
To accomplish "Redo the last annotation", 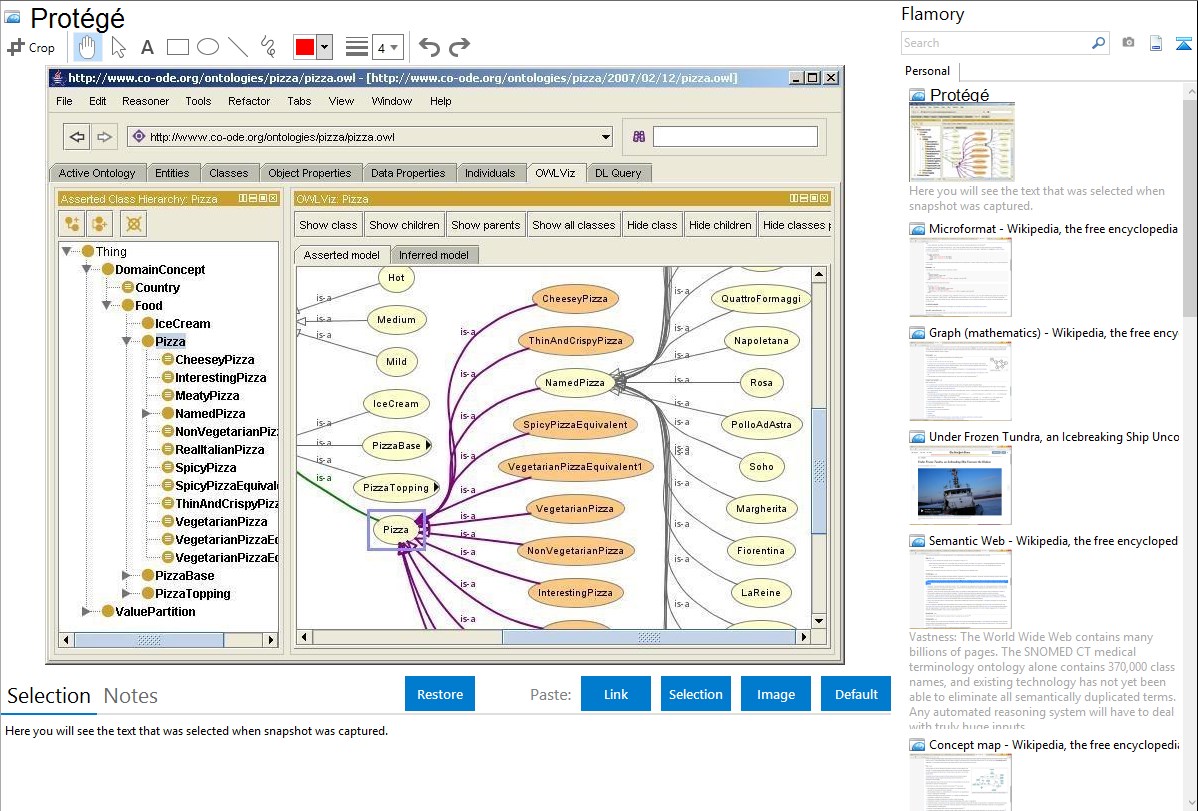I will pos(459,47).
